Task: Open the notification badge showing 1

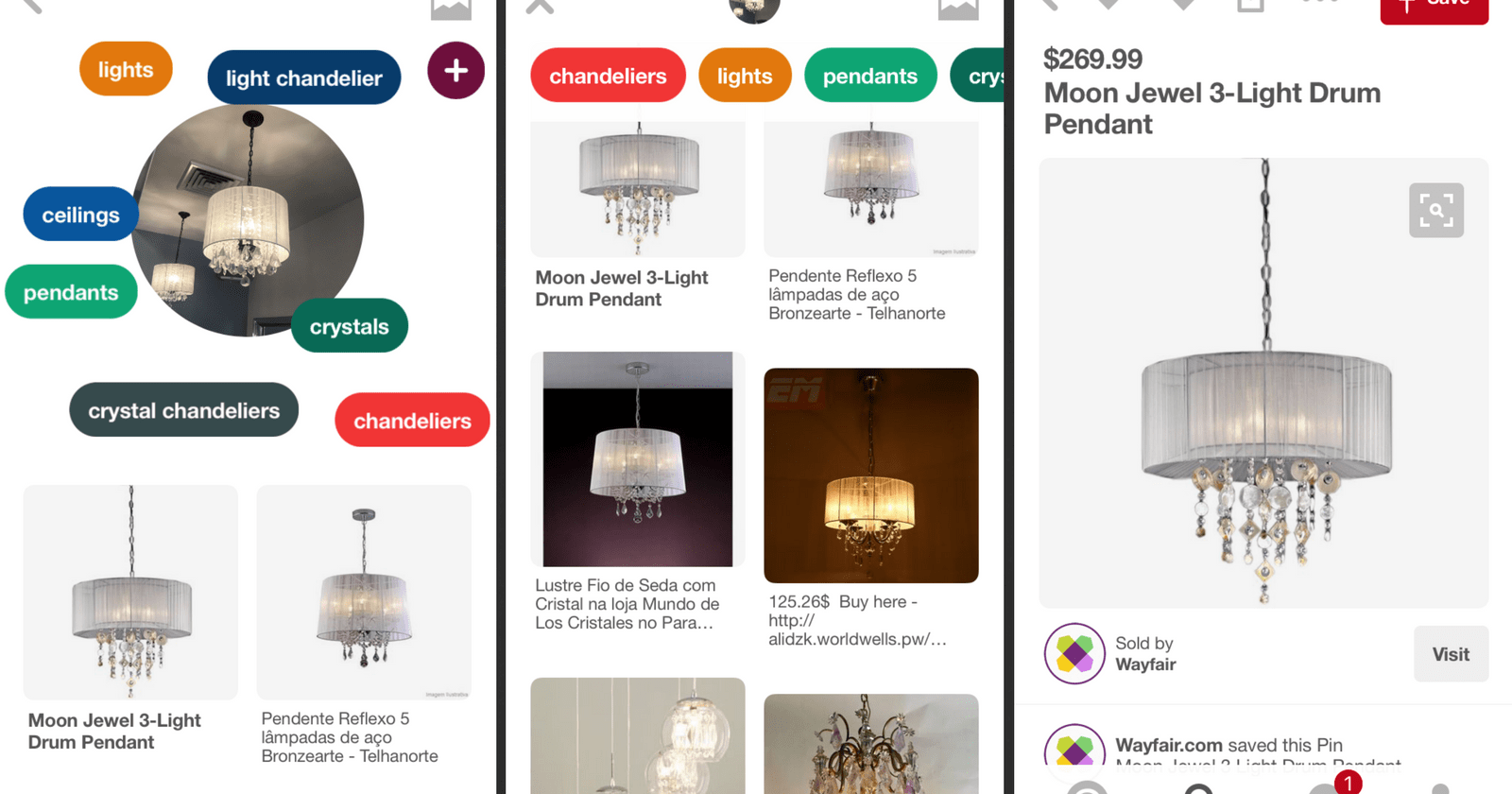Action: click(x=1347, y=782)
